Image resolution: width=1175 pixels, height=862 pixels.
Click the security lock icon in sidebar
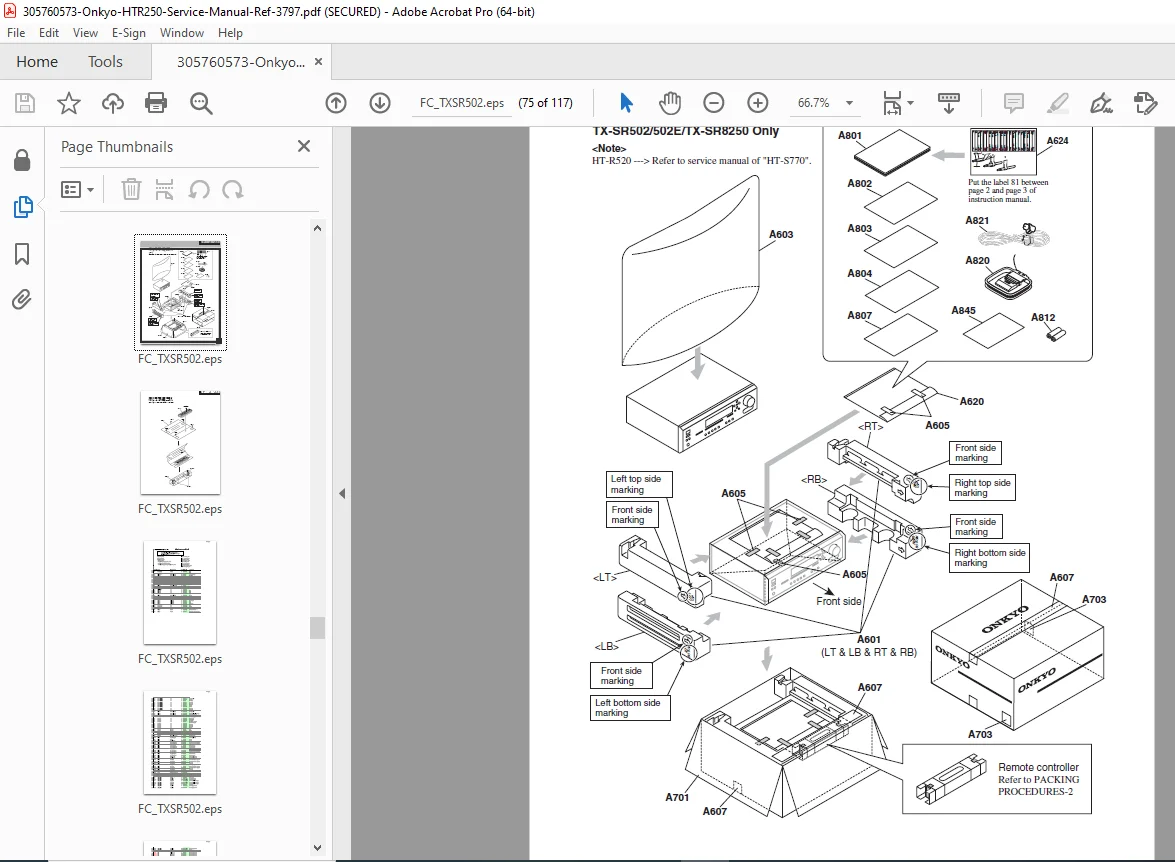(x=22, y=160)
